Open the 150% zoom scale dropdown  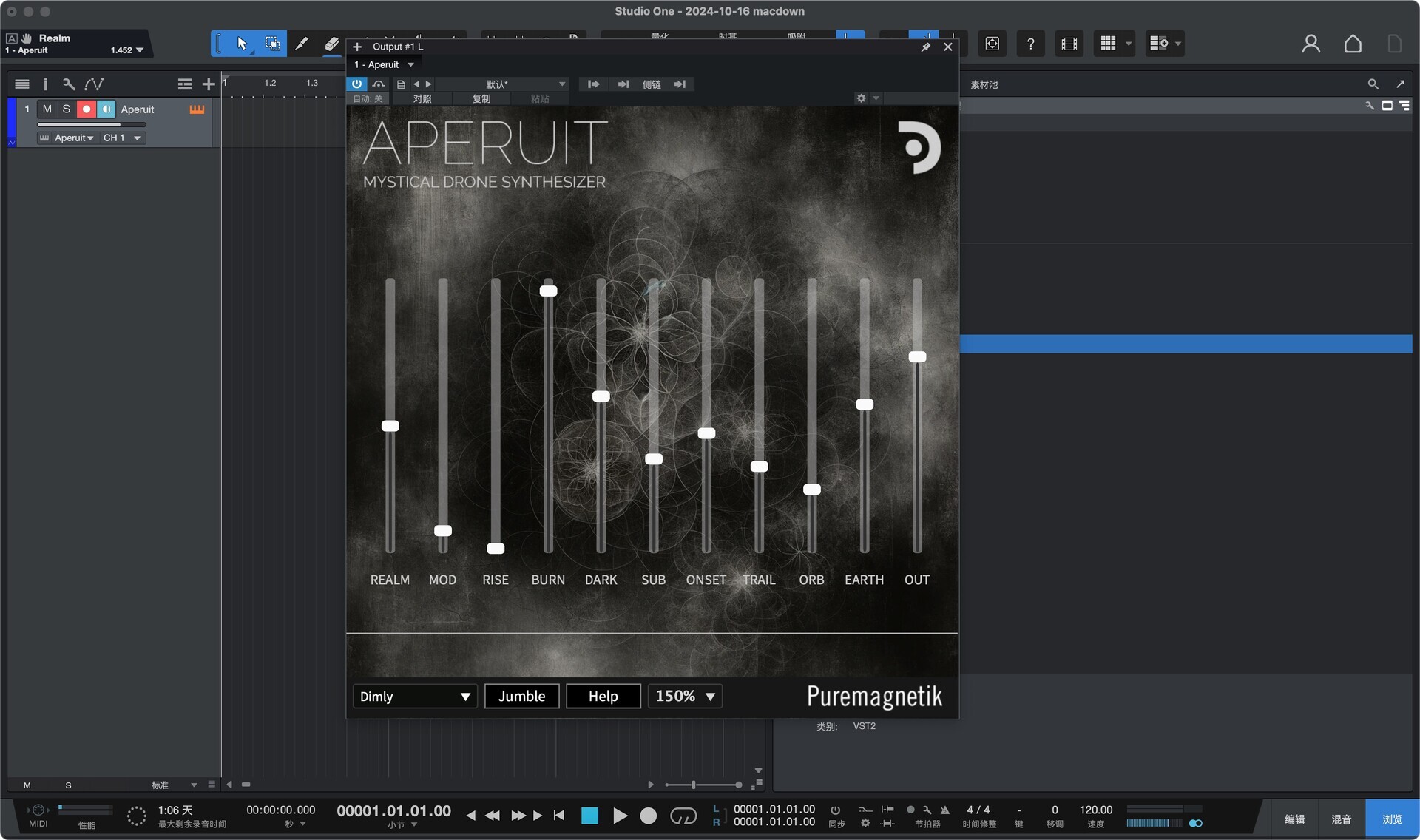[x=685, y=697]
